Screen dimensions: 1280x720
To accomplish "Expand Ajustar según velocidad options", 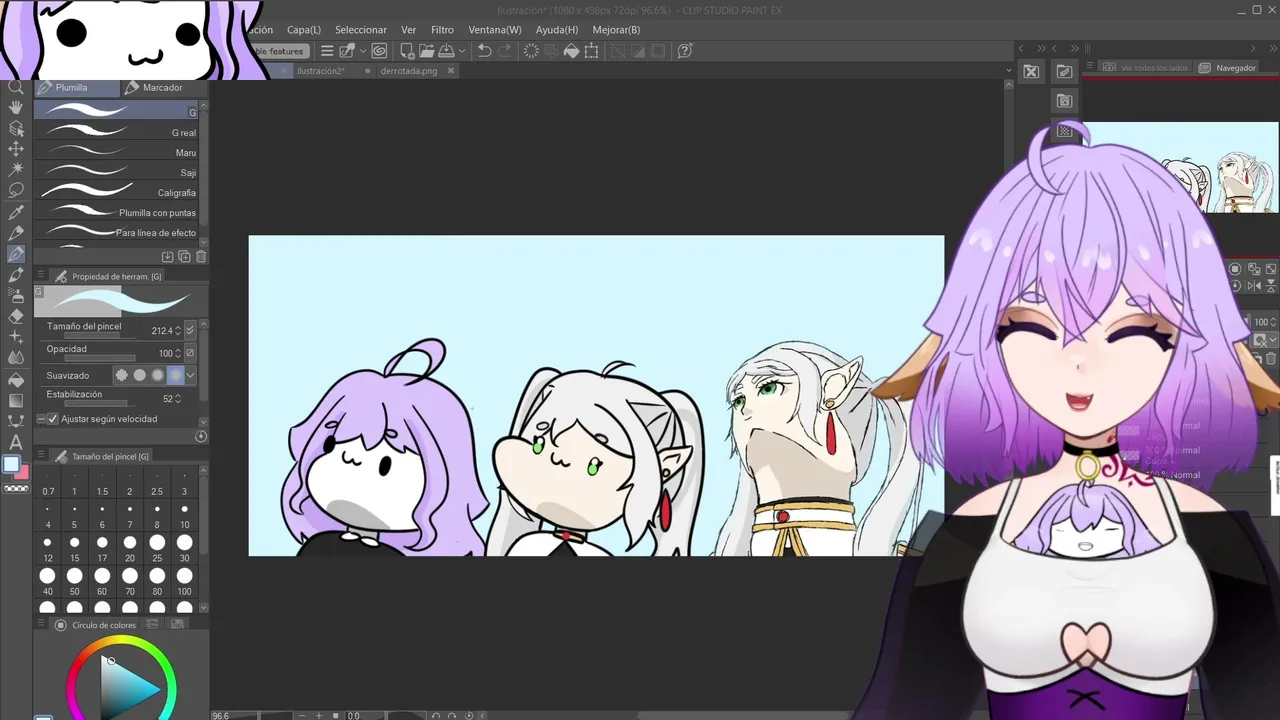I will click(41, 419).
